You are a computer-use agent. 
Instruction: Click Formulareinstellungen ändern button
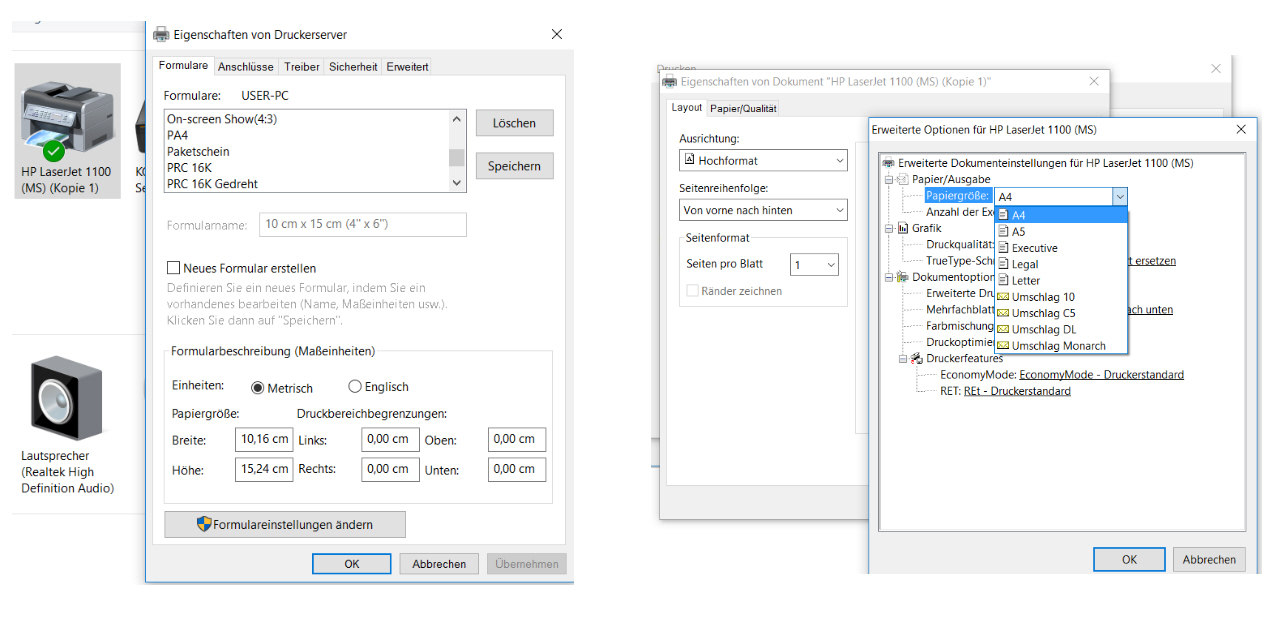point(285,524)
